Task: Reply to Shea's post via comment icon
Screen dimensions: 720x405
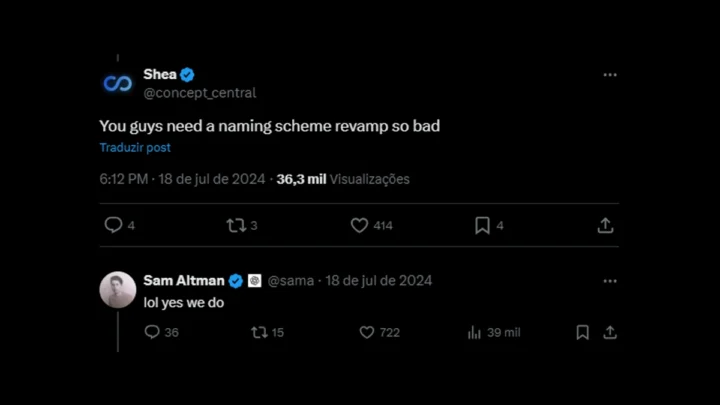Action: (x=114, y=226)
